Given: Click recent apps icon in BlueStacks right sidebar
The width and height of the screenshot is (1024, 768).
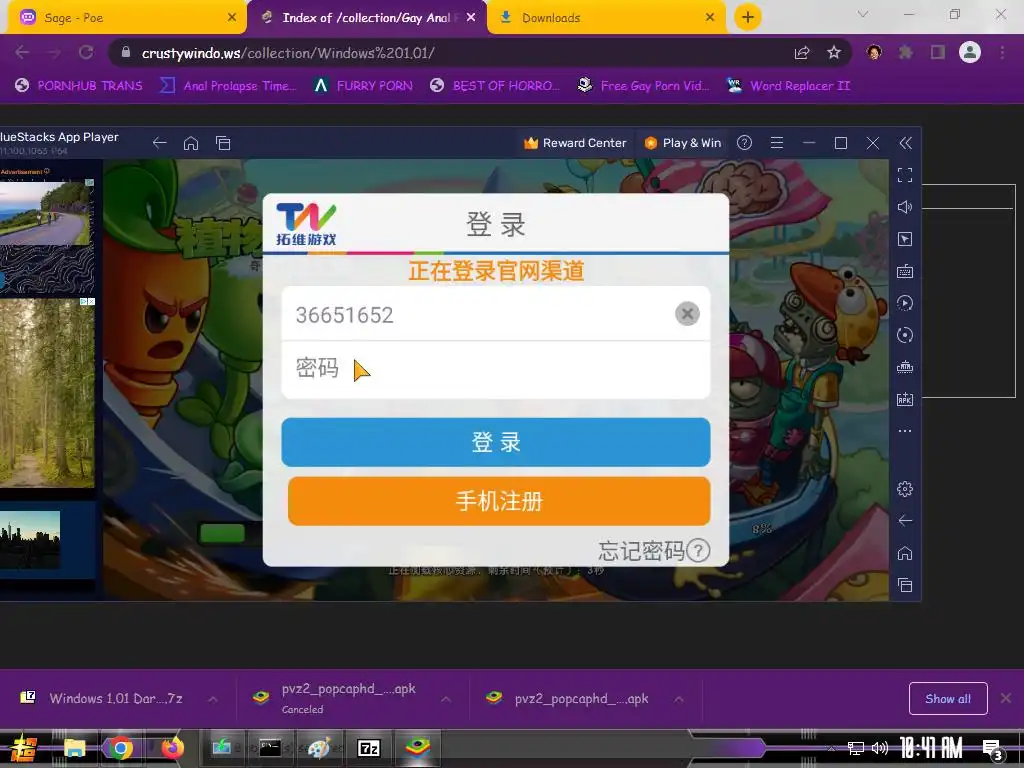Looking at the screenshot, I should coord(904,585).
